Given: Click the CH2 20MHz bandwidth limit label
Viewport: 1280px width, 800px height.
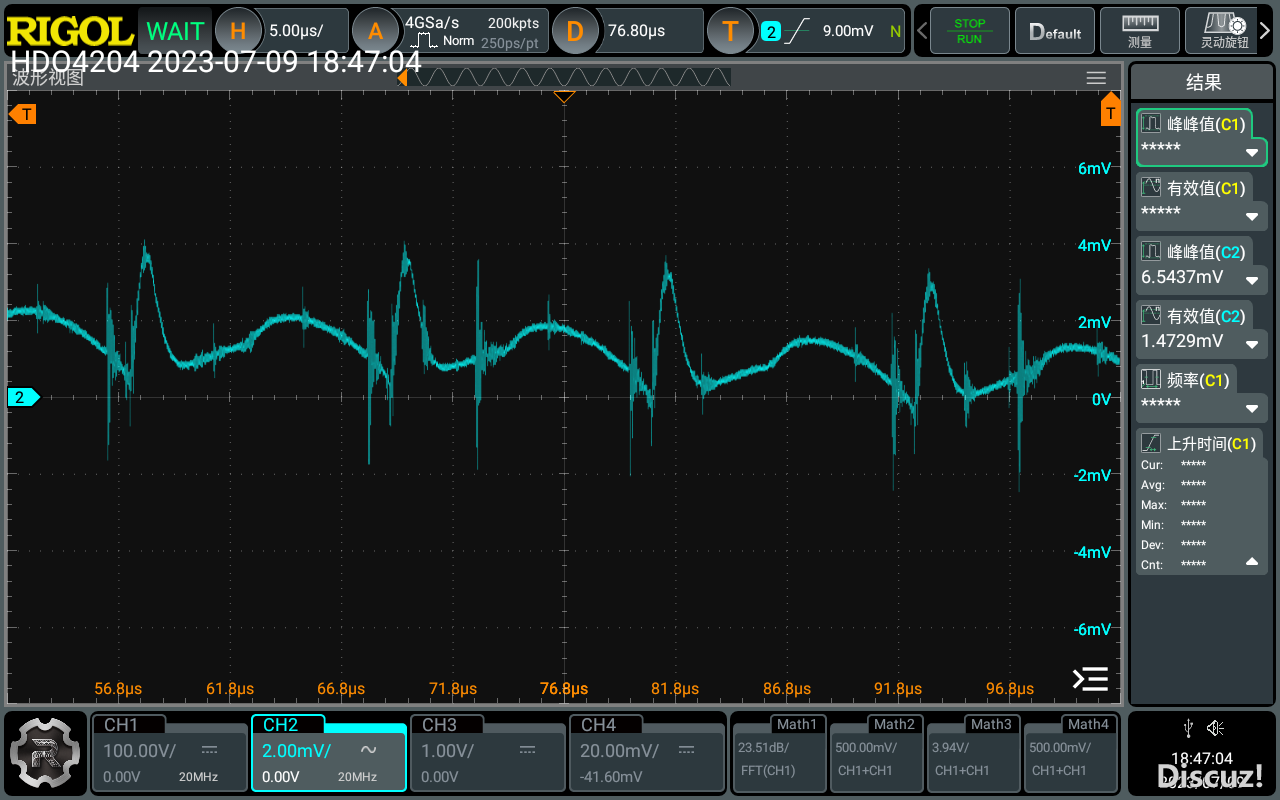Looking at the screenshot, I should click(357, 777).
